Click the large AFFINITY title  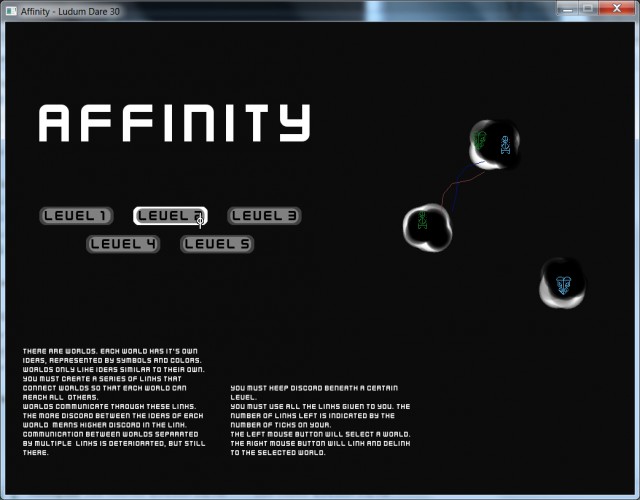pyautogui.click(x=175, y=123)
